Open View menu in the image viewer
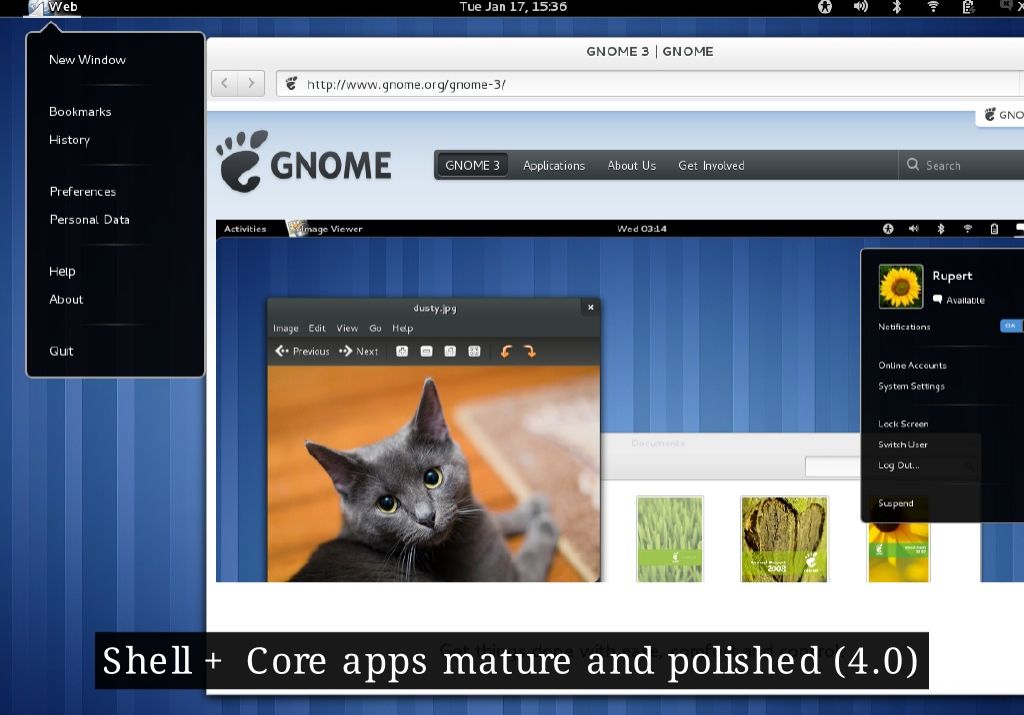 tap(347, 328)
